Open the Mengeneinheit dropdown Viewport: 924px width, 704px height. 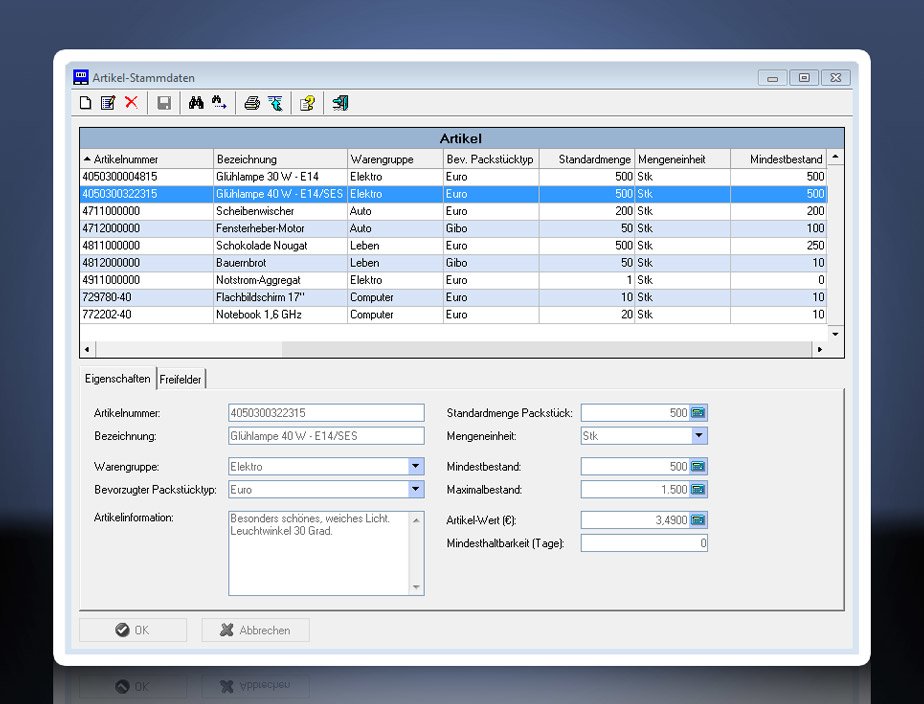tap(699, 436)
